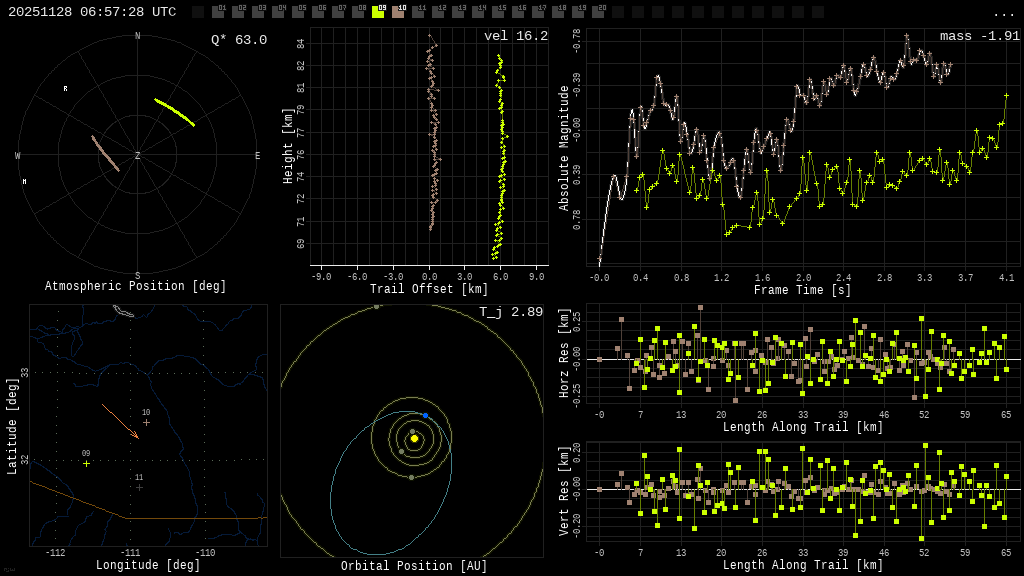Image resolution: width=1024 pixels, height=576 pixels.
Task: Click the T_j 2.89 Tisserand label
Action: point(510,312)
